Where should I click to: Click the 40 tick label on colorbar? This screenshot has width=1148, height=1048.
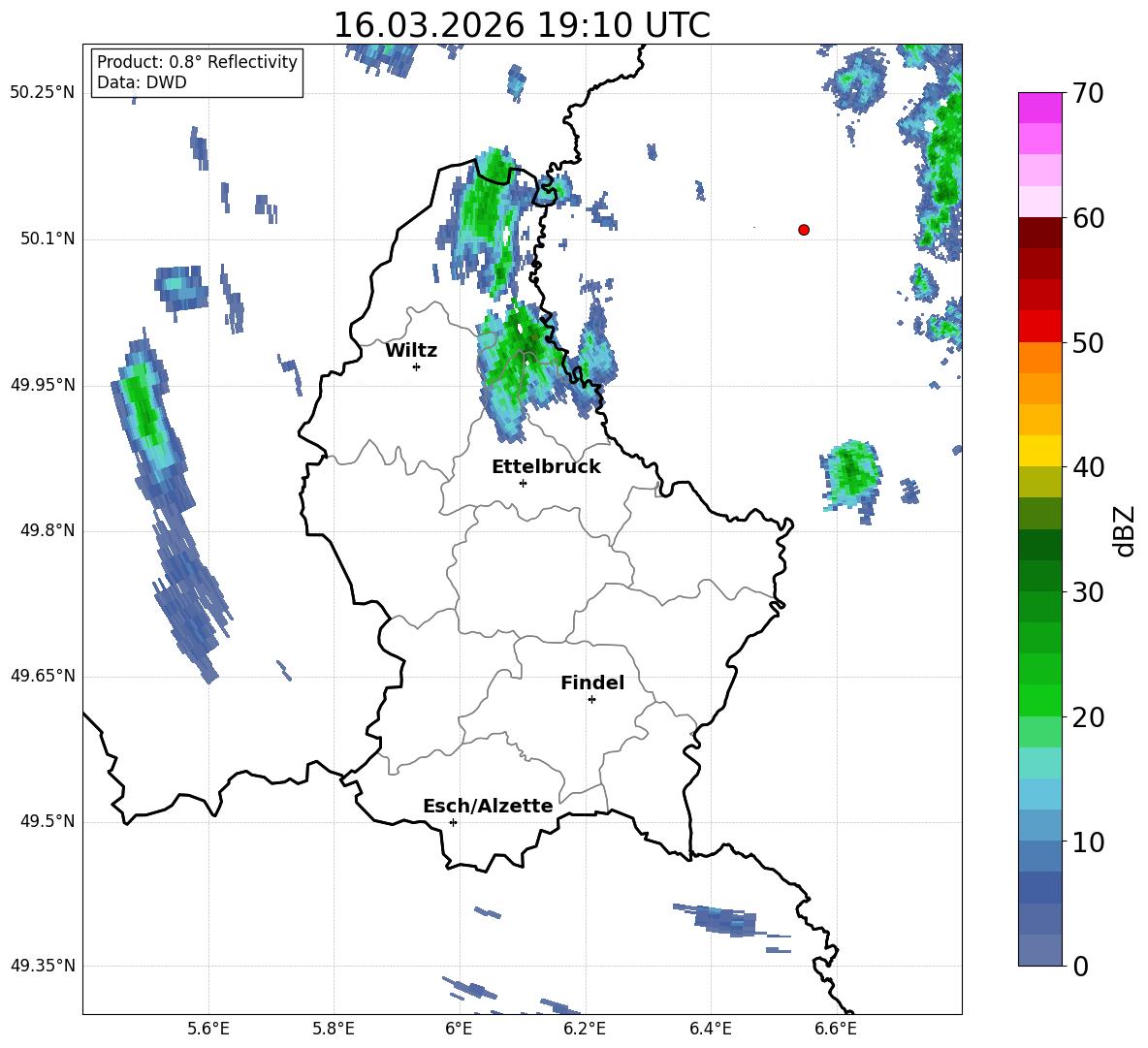click(1088, 467)
